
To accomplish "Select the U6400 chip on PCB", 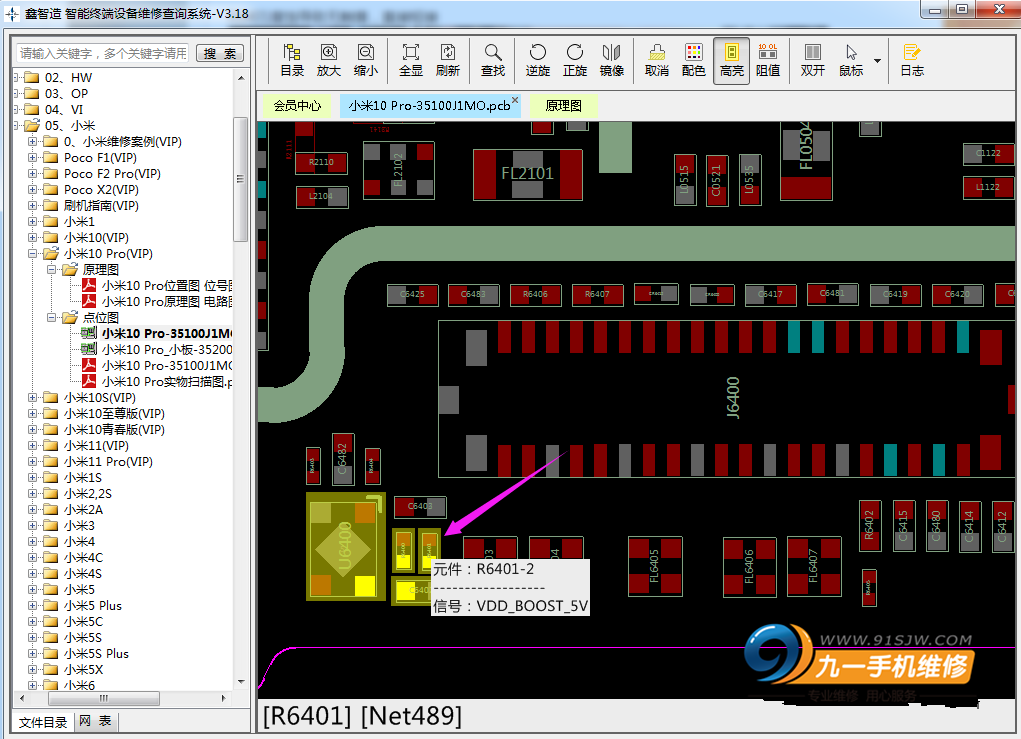I will [345, 546].
